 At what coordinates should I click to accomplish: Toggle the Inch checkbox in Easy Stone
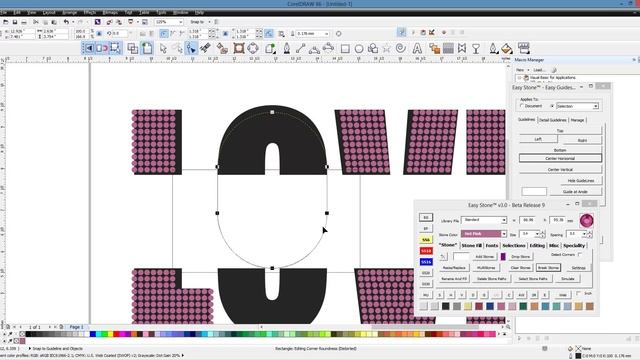(x=578, y=293)
